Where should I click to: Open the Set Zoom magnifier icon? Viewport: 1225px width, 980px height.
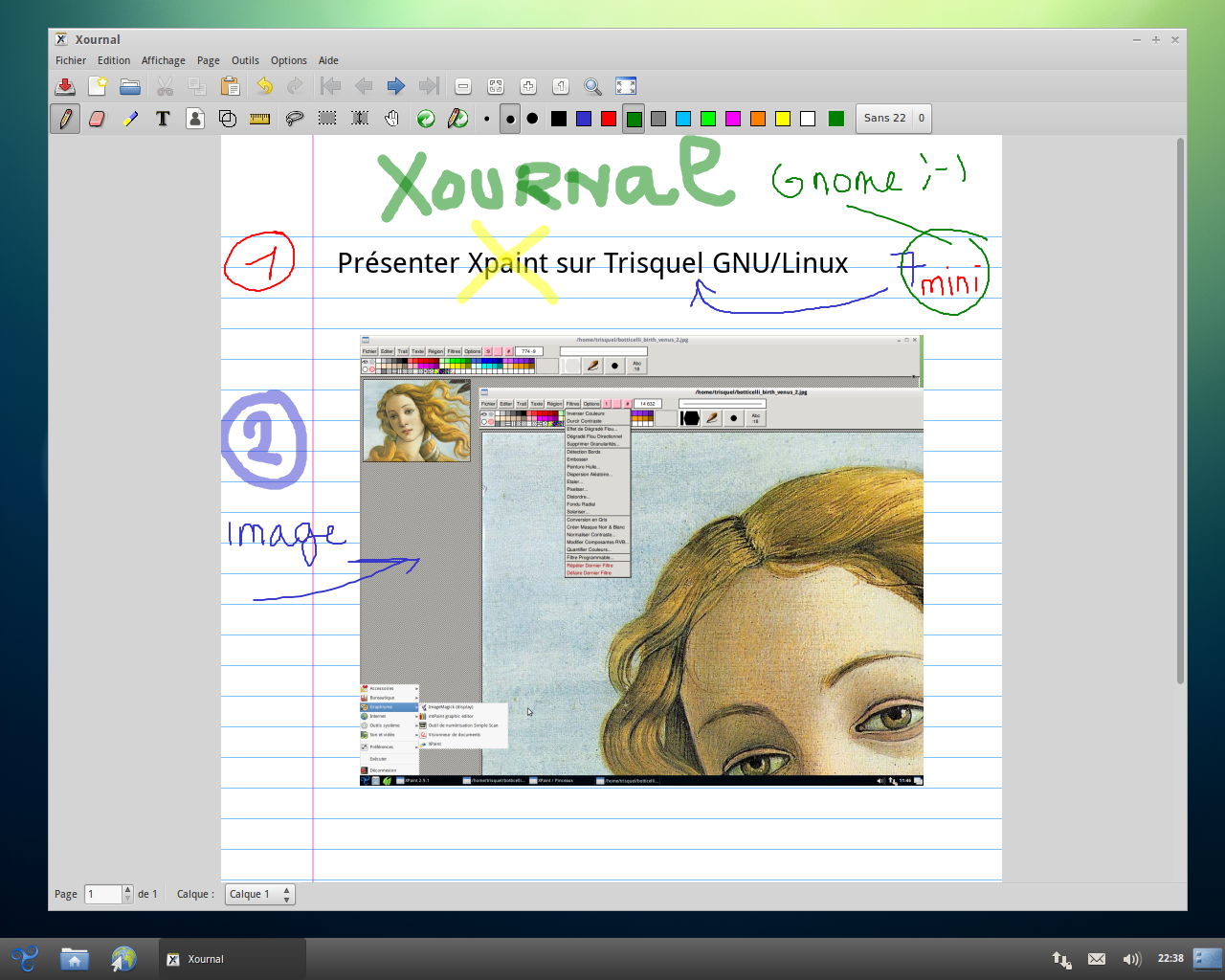(x=593, y=86)
